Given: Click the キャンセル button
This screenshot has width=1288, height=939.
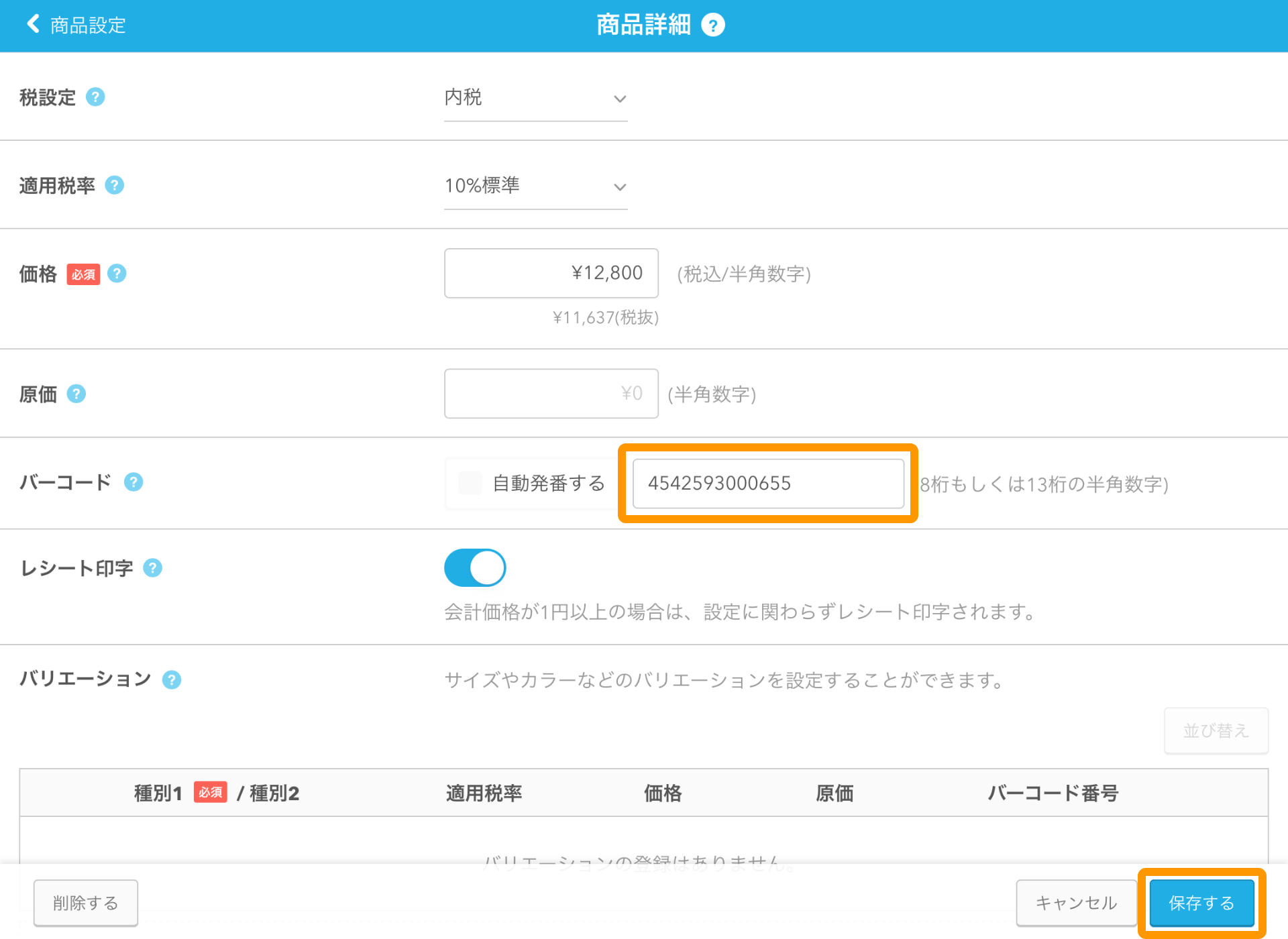Looking at the screenshot, I should click(1076, 903).
